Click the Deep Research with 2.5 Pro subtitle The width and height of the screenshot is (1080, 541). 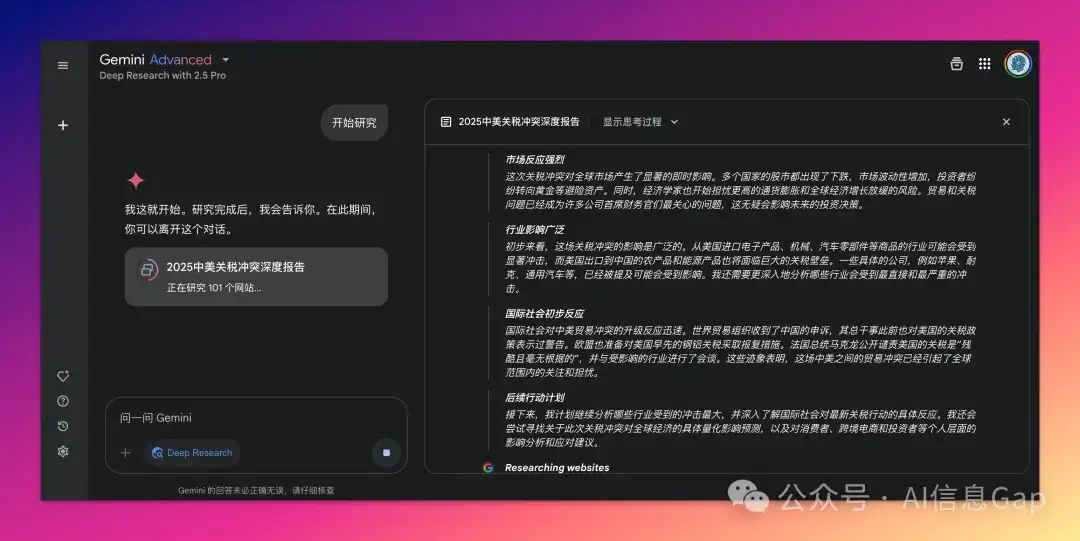[x=163, y=76]
